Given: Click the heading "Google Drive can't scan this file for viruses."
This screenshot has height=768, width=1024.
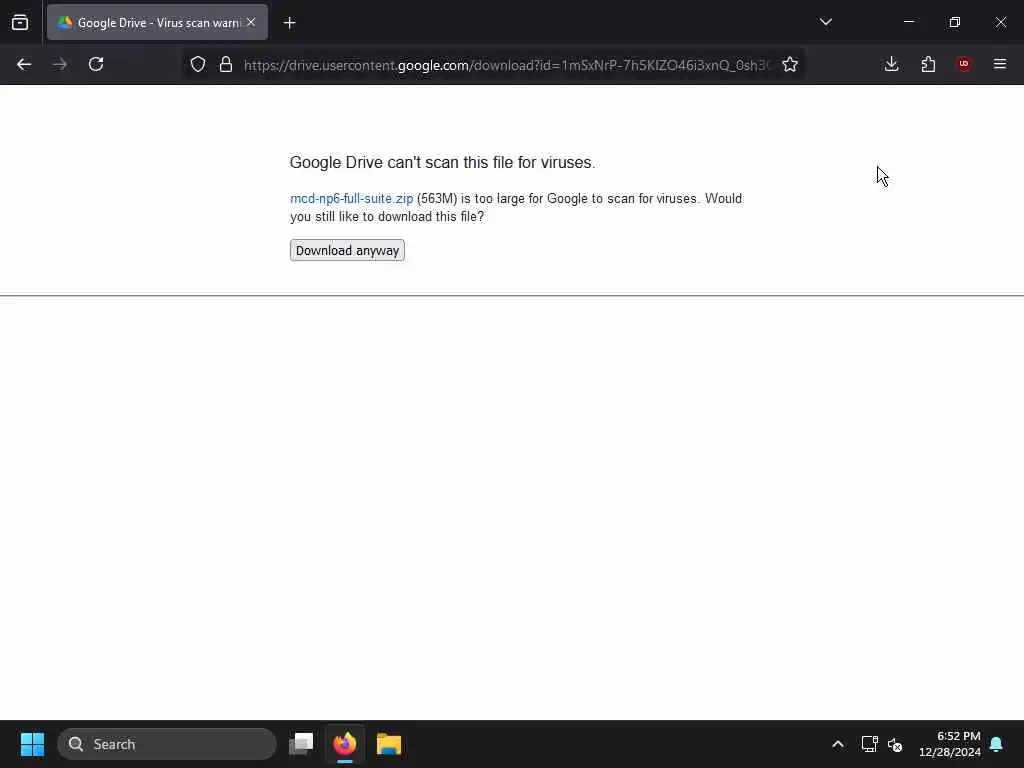Looking at the screenshot, I should pos(443,163).
